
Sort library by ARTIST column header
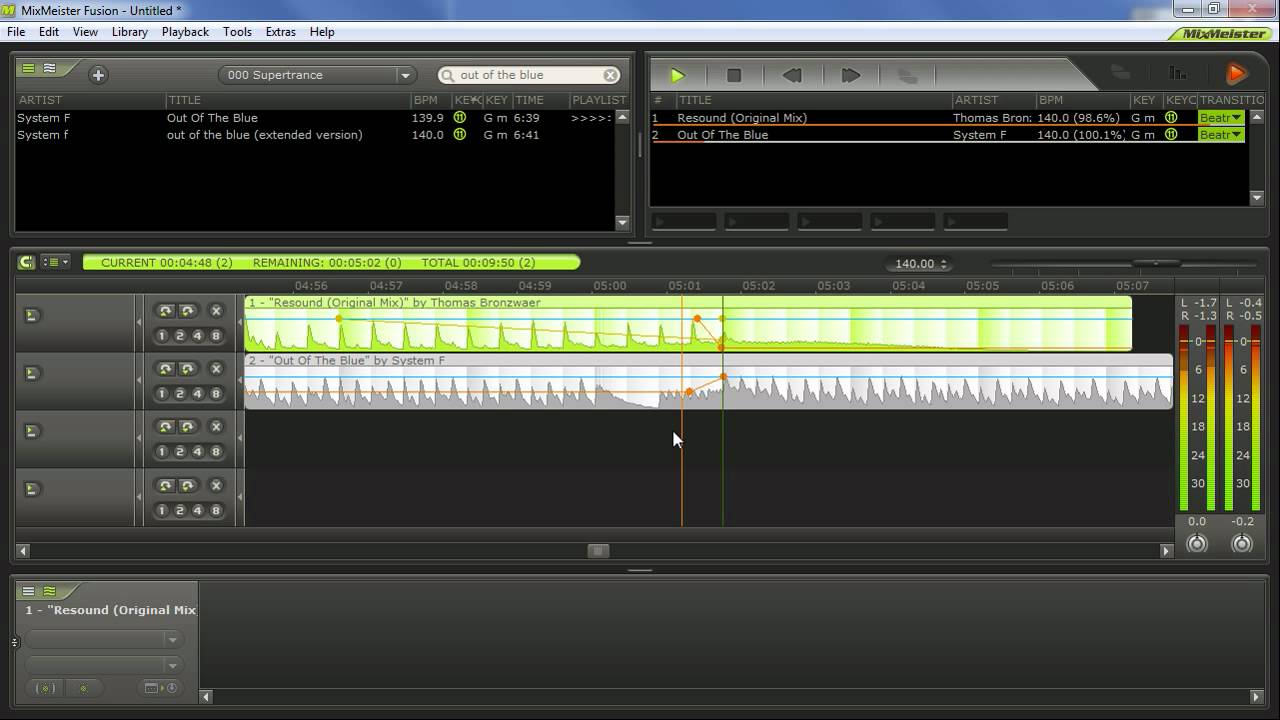pyautogui.click(x=90, y=100)
